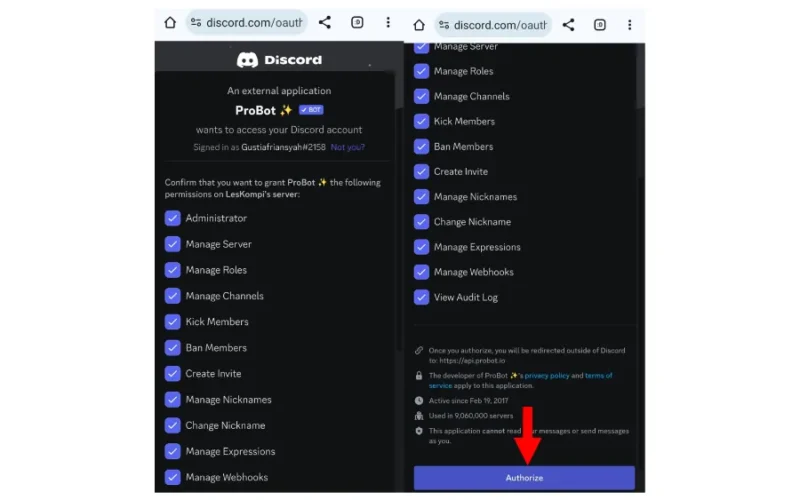Toggle the View Audit Log checkbox
Screen dimensions: 800x500
pyautogui.click(x=421, y=297)
